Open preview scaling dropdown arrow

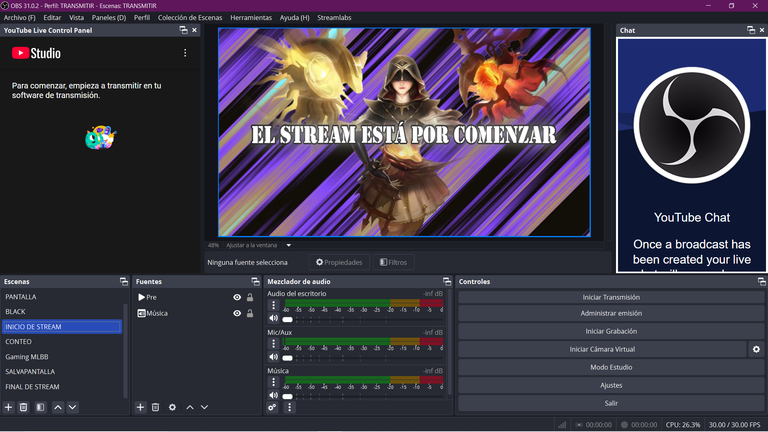coord(288,245)
